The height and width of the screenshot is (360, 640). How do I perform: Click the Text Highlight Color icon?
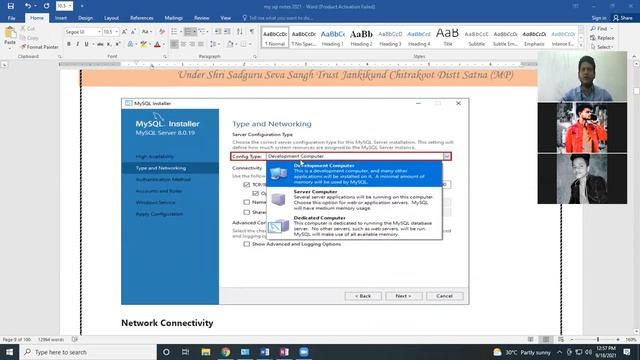(x=143, y=44)
